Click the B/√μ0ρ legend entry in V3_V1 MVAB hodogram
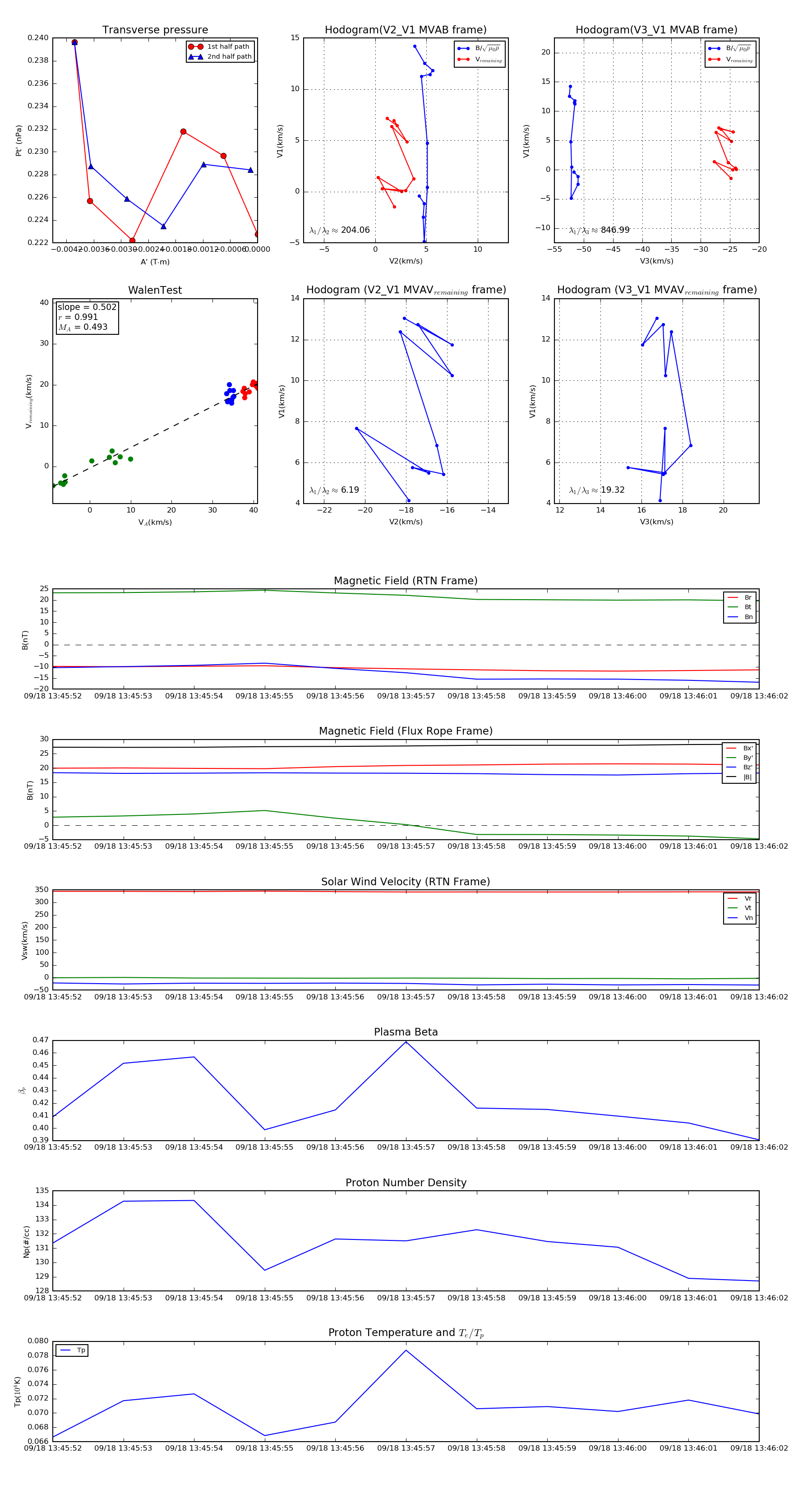Image resolution: width=812 pixels, height=1489 pixels. click(x=730, y=49)
